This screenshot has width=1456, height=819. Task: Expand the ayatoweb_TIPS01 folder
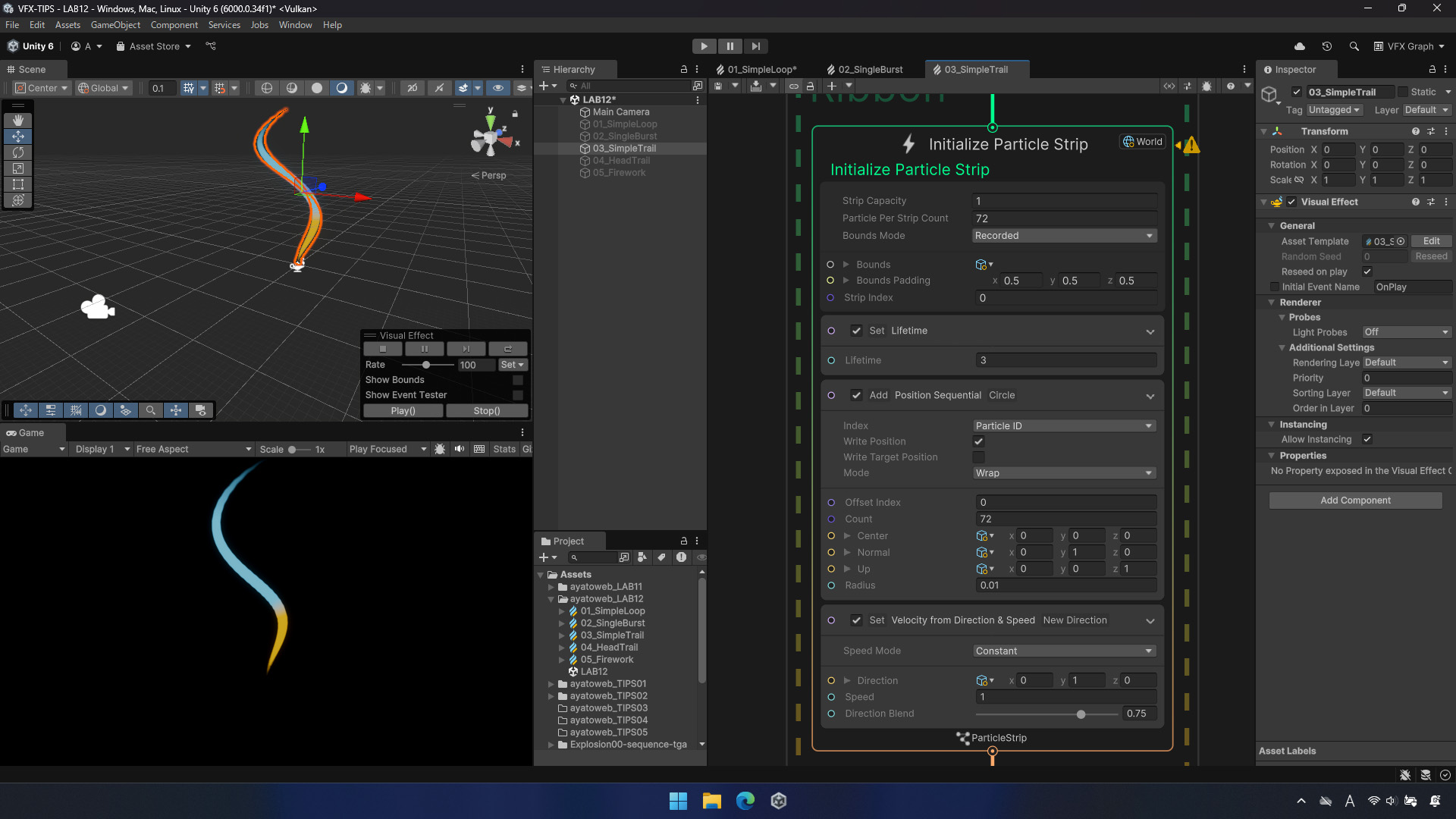click(x=551, y=684)
